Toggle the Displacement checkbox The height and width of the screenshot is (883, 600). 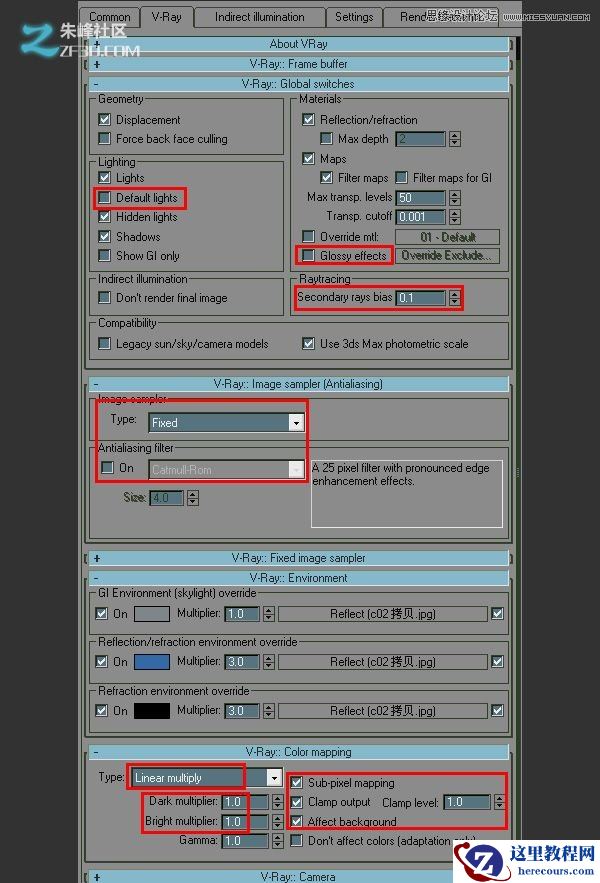point(104,119)
